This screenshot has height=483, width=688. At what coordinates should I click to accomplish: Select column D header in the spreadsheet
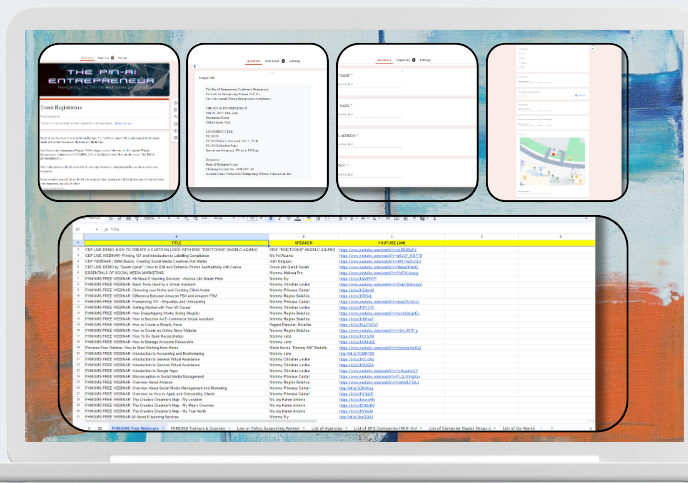tap(481, 236)
